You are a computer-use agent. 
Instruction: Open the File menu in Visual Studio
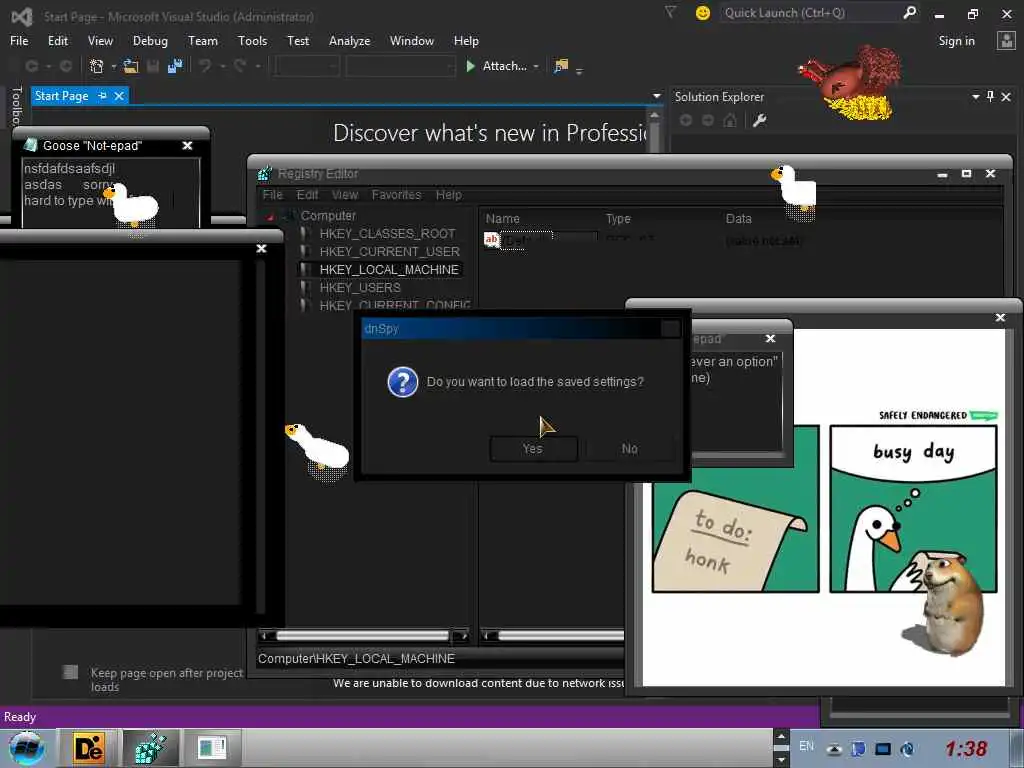(x=19, y=40)
